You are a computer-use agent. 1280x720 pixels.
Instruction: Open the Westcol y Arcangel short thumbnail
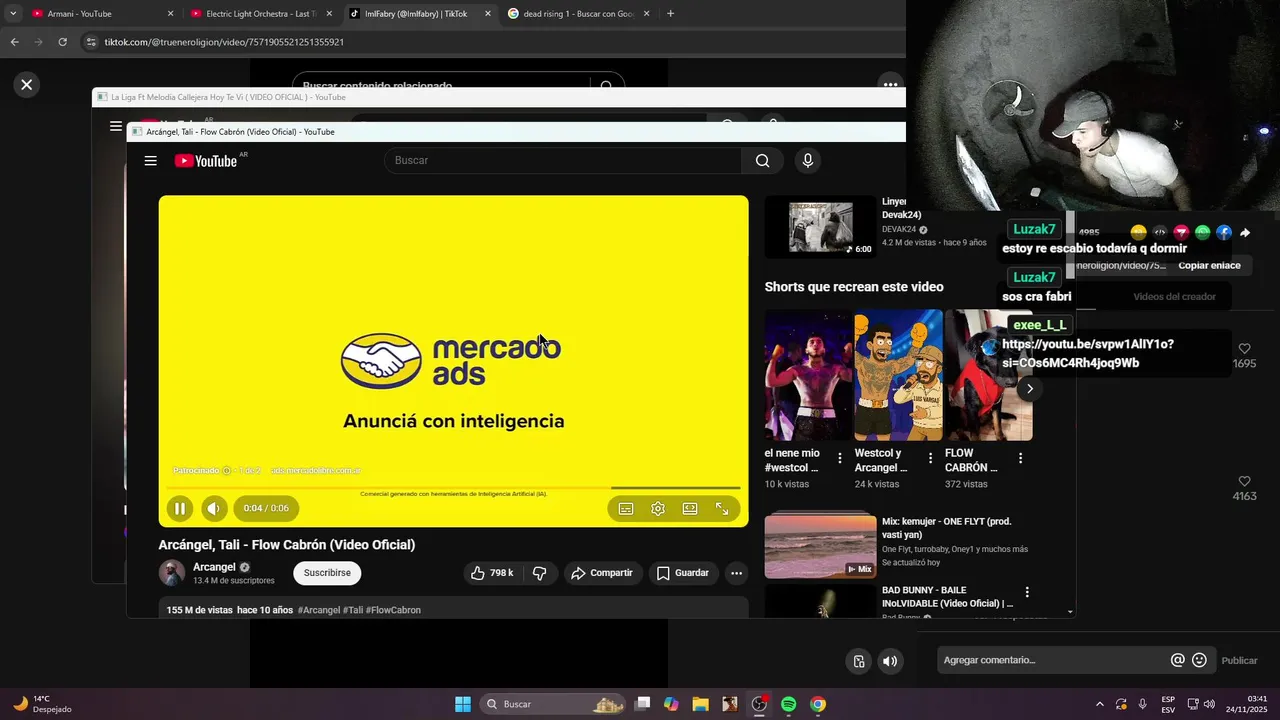click(898, 375)
